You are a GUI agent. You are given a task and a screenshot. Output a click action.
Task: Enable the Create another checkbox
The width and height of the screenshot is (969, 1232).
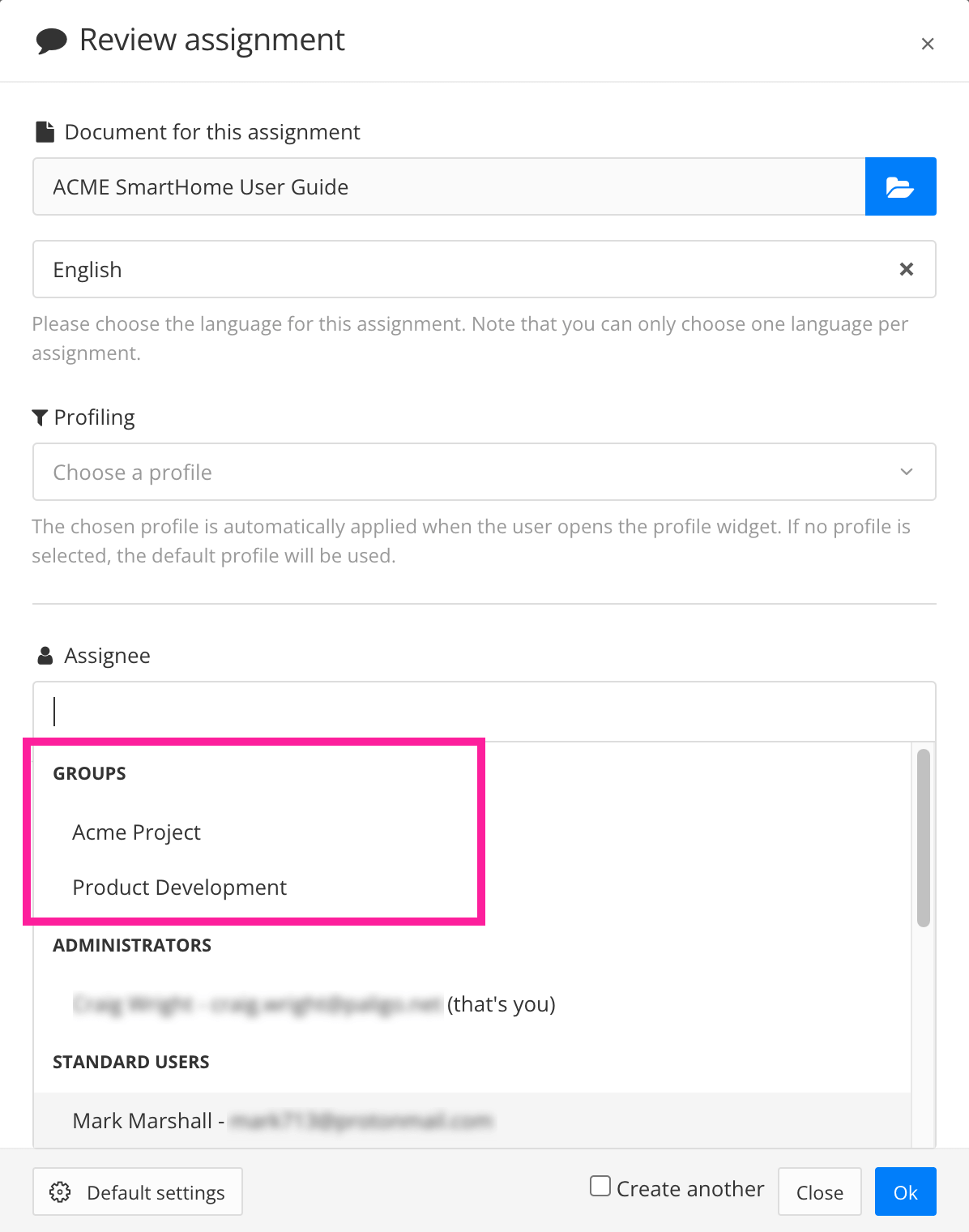[x=600, y=1187]
